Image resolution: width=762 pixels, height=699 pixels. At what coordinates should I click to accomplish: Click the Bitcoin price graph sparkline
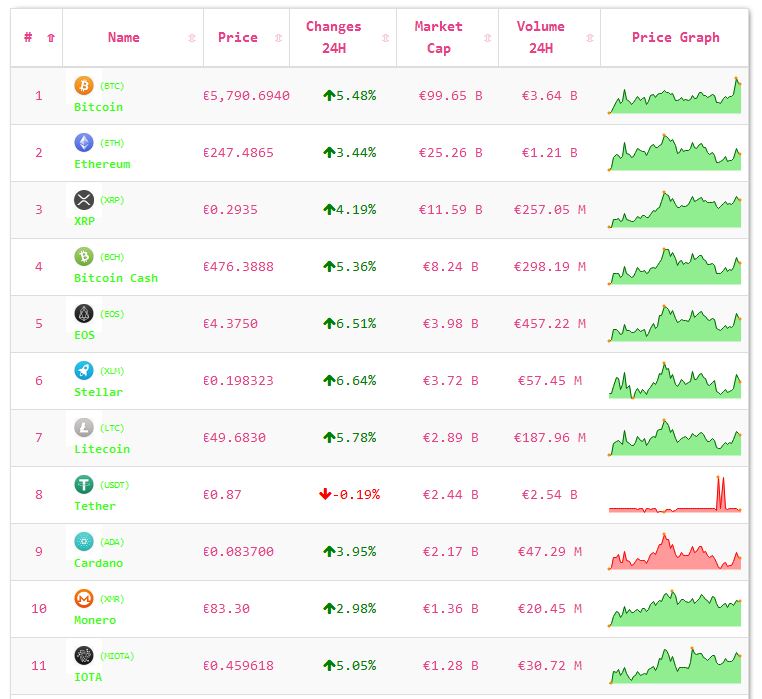675,97
